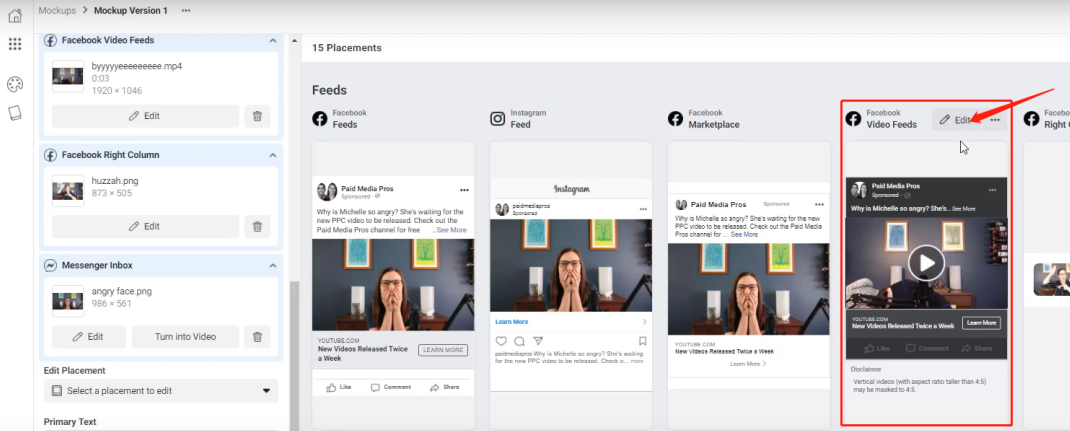Click LEARN MORE button in Facebook Feeds preview
1070x431 pixels.
pyautogui.click(x=443, y=350)
